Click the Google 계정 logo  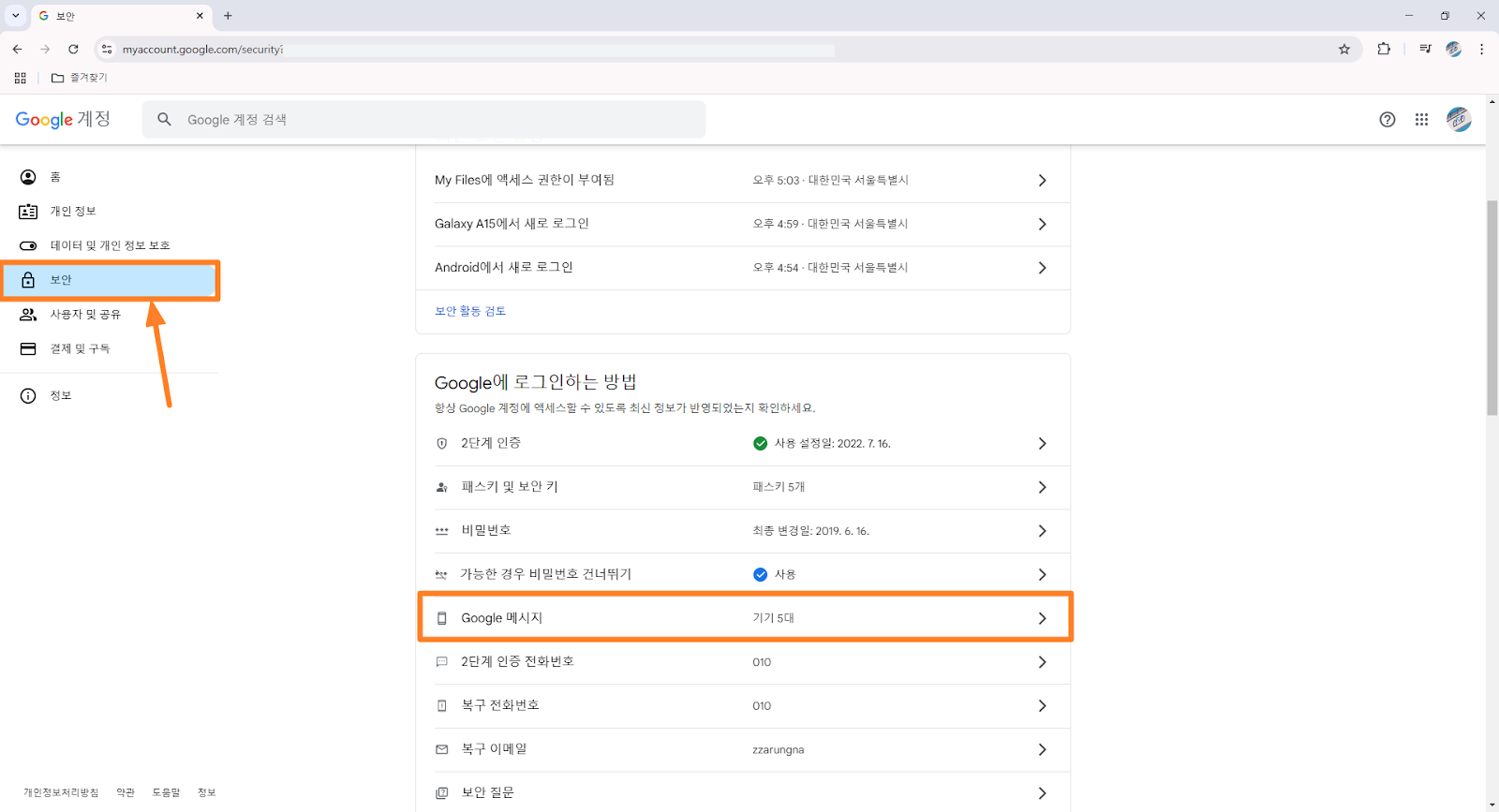(x=63, y=119)
